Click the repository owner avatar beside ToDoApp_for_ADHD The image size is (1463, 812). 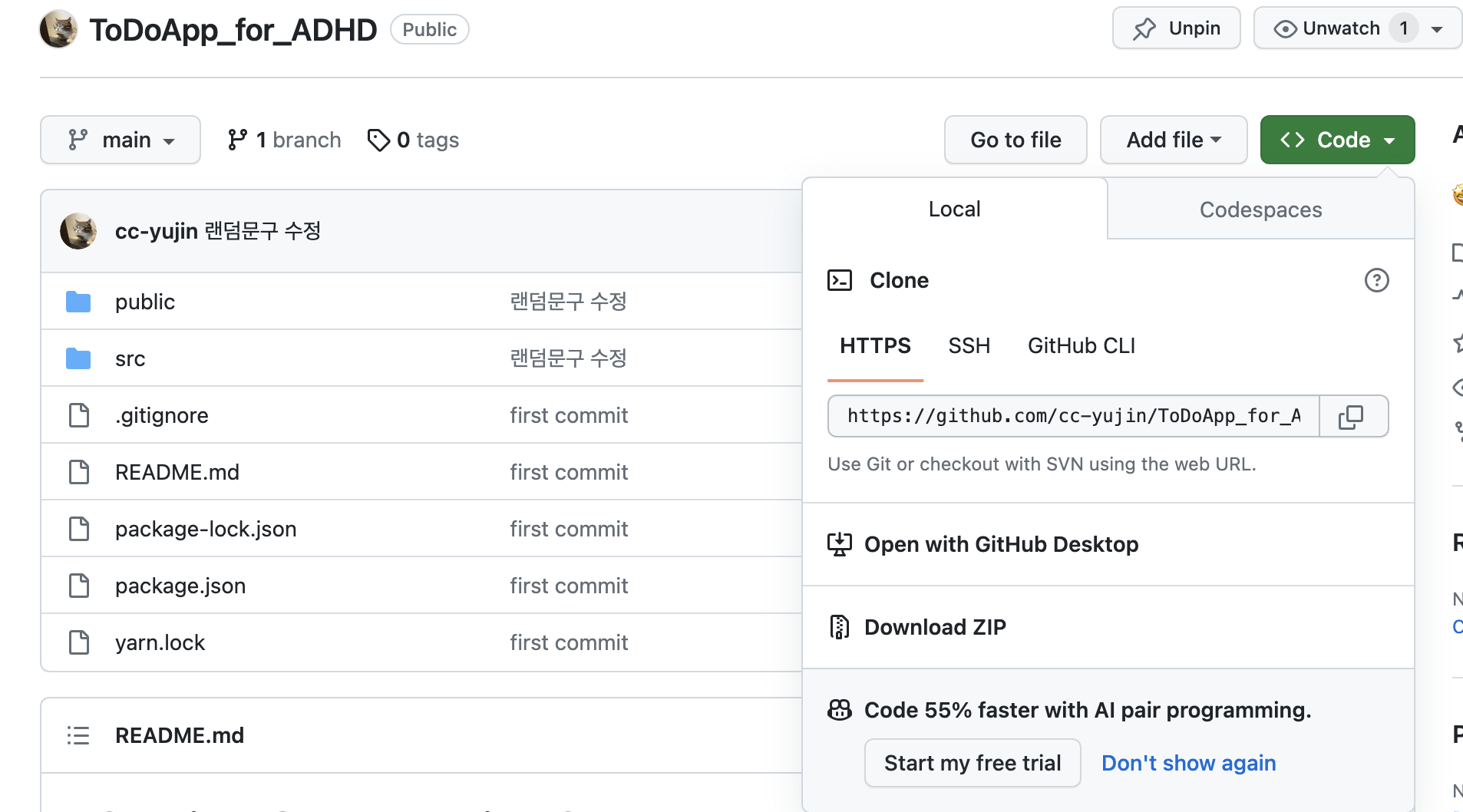tap(58, 29)
